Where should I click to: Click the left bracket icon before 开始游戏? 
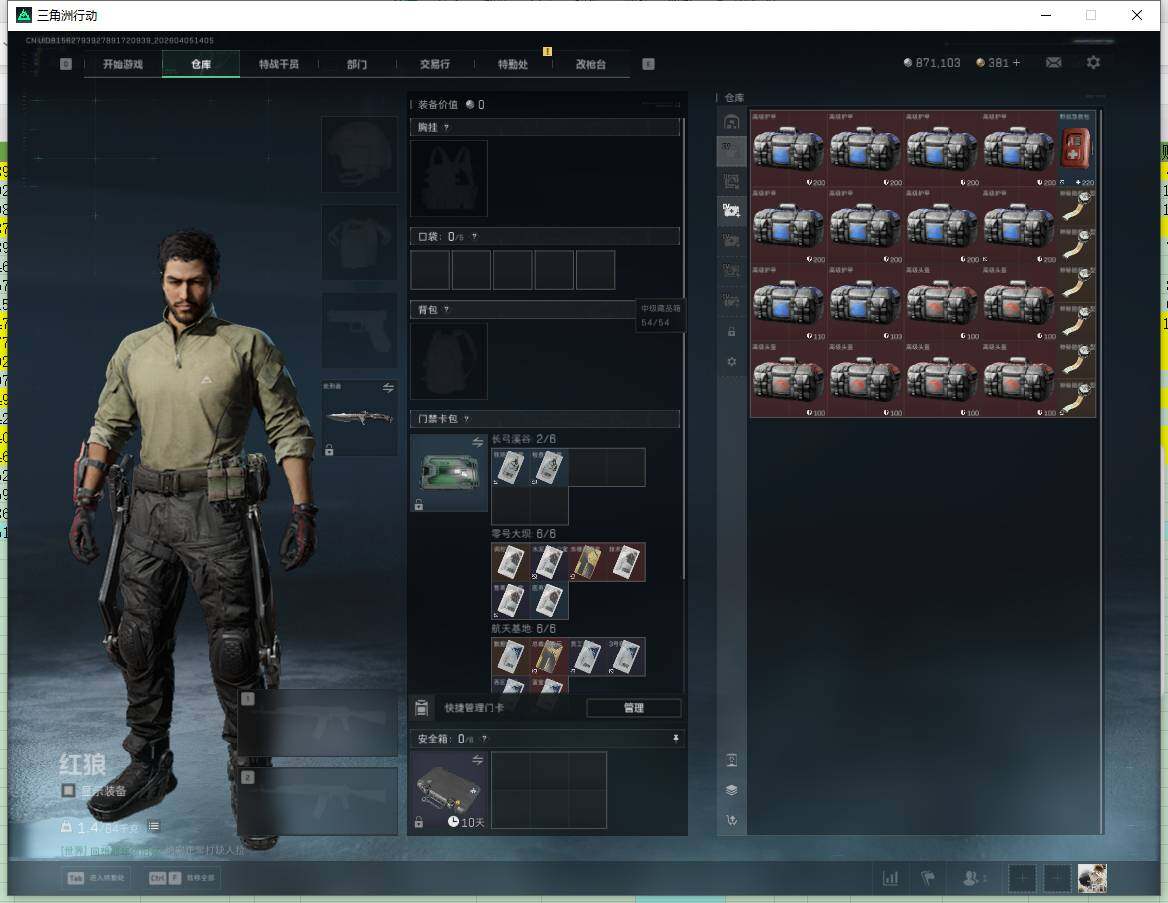point(66,64)
